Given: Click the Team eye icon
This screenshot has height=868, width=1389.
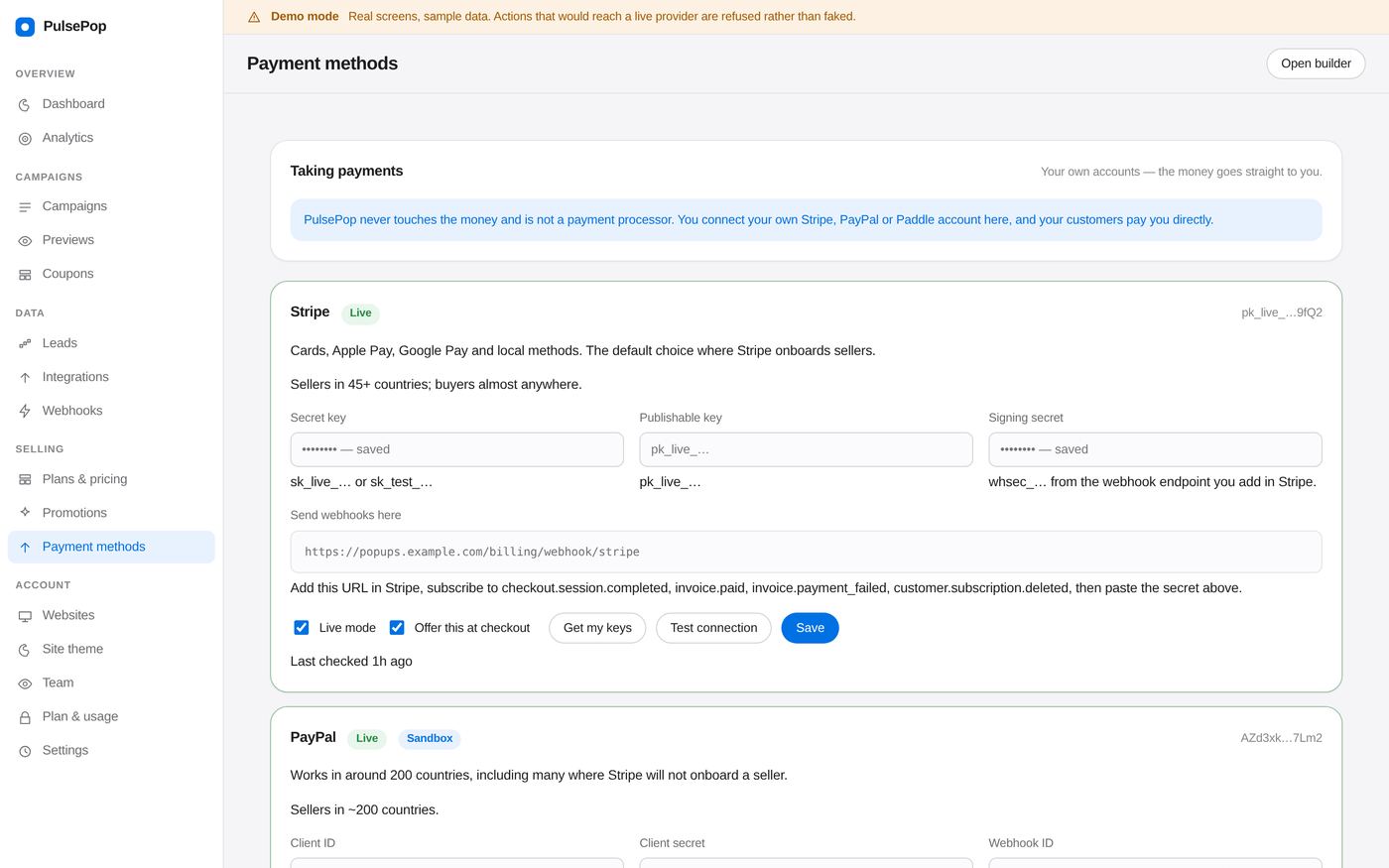Looking at the screenshot, I should [25, 683].
